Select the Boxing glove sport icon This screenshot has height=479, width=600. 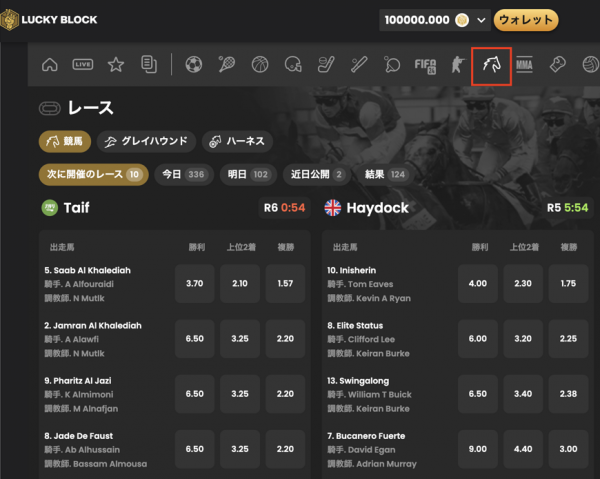[x=557, y=64]
